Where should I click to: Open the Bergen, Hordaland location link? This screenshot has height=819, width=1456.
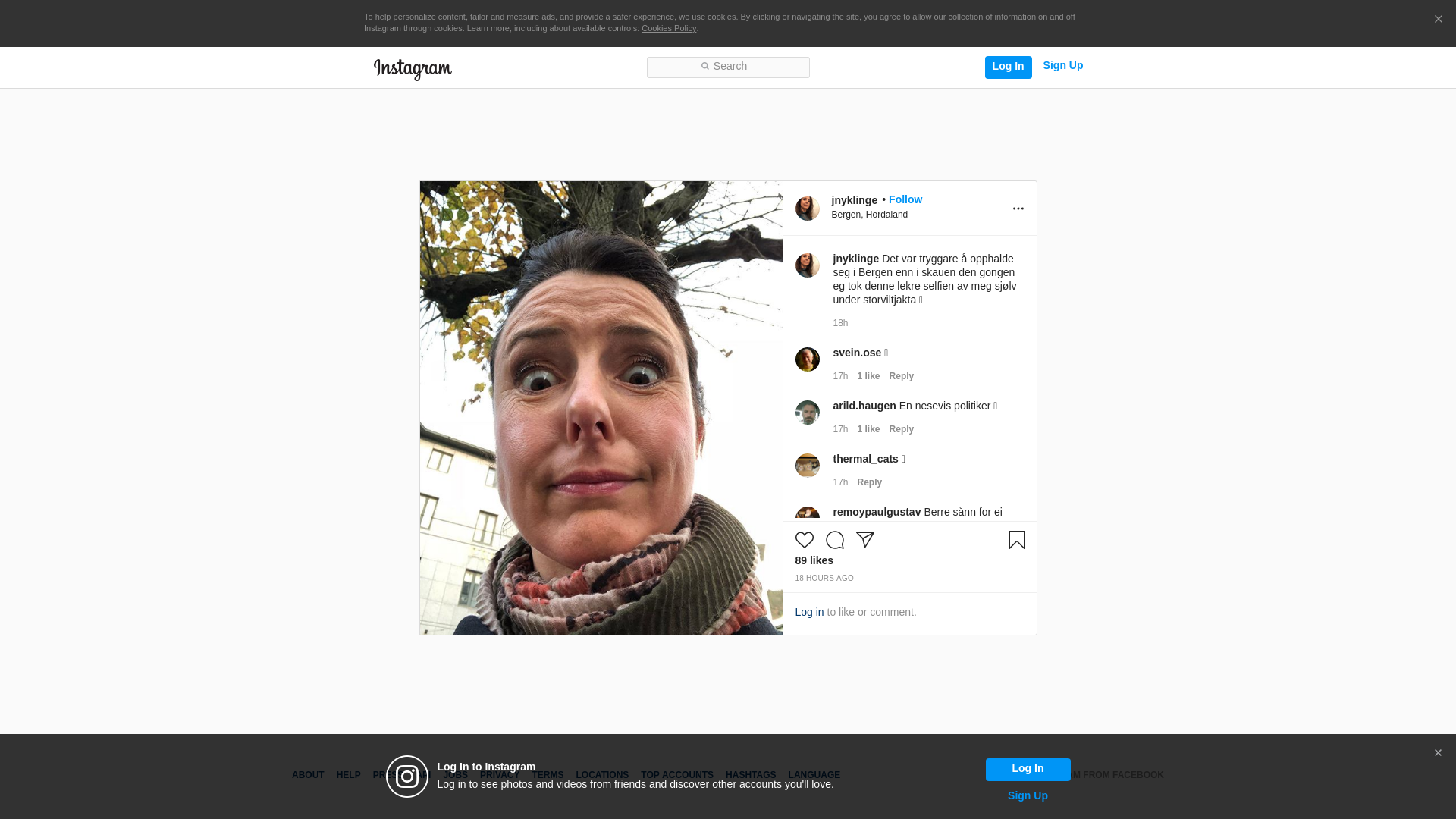click(x=869, y=215)
